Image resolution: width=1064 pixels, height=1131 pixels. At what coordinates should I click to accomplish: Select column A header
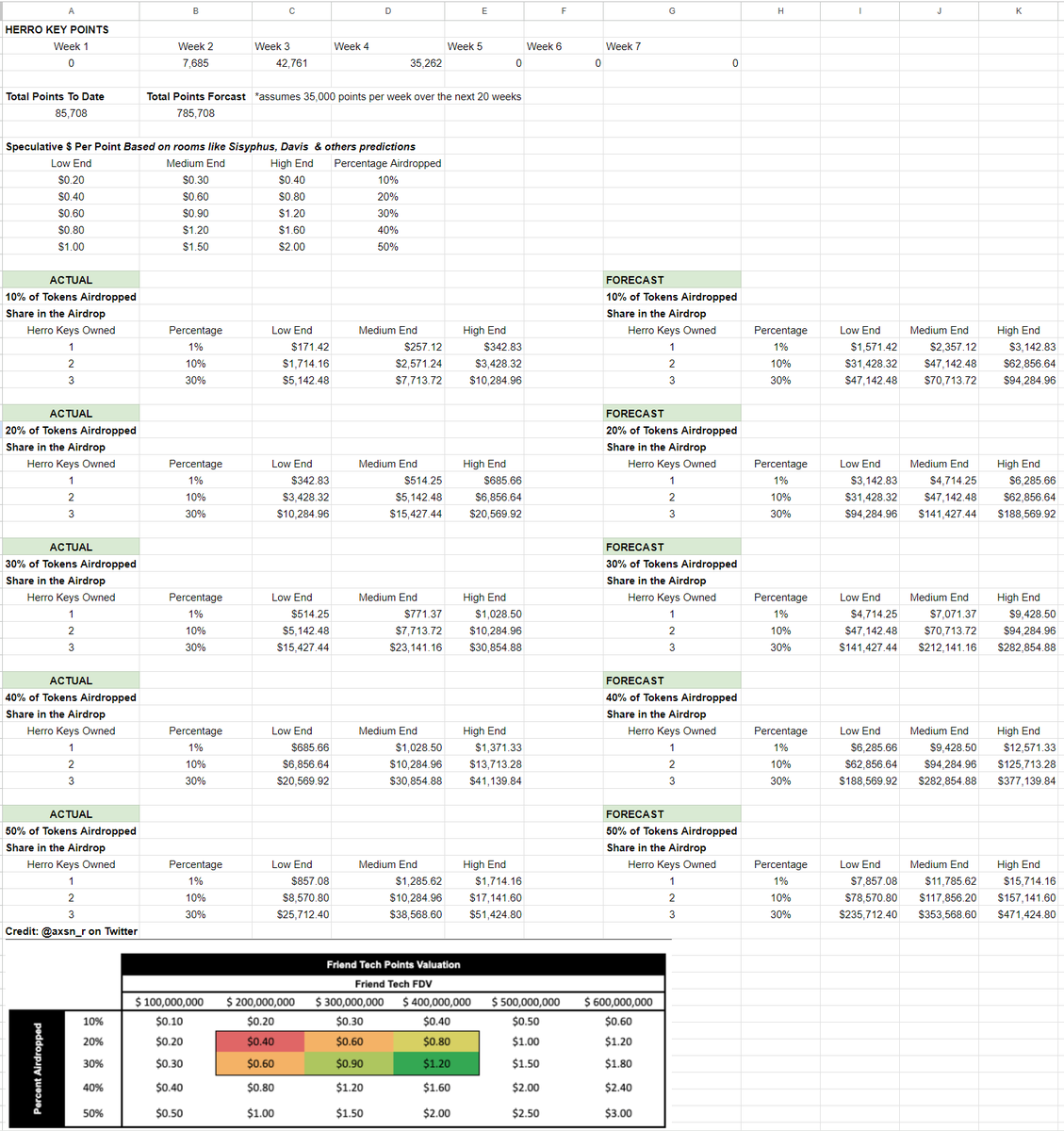pyautogui.click(x=71, y=10)
